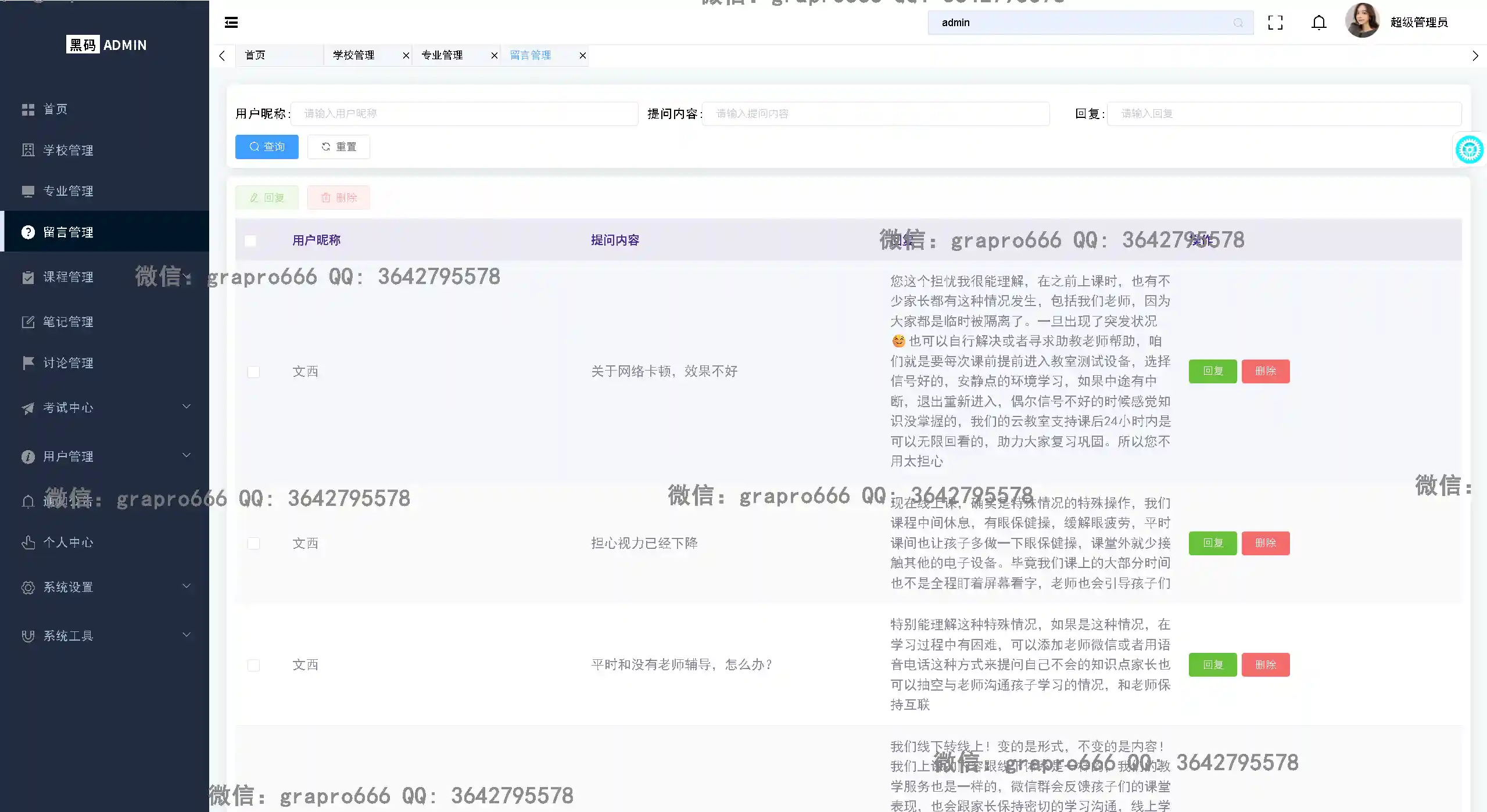Check the select-all header checkbox
The width and height of the screenshot is (1487, 812).
(250, 240)
